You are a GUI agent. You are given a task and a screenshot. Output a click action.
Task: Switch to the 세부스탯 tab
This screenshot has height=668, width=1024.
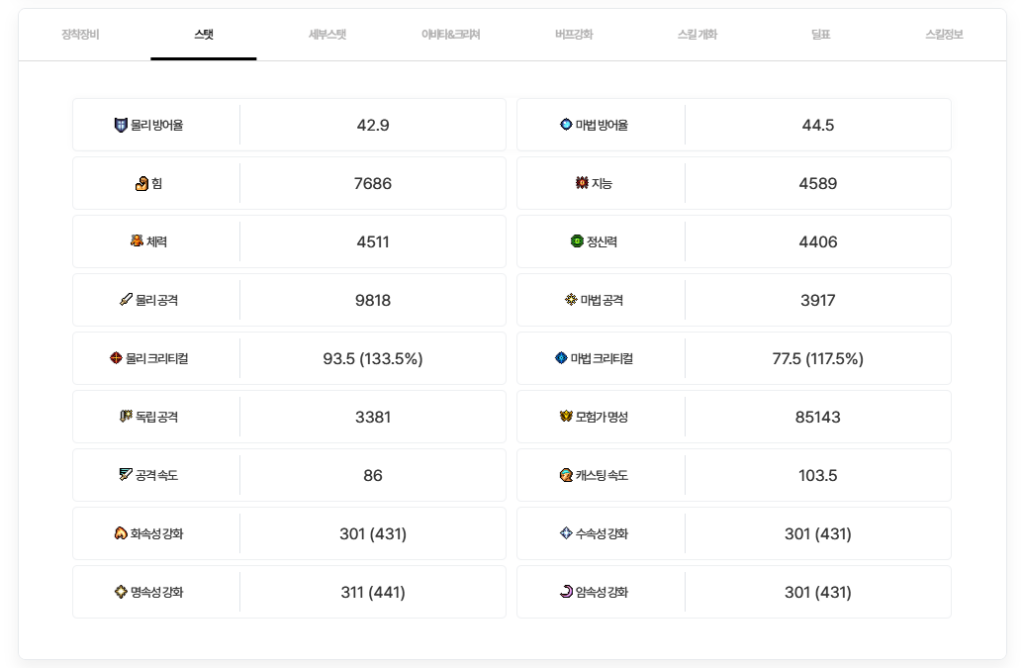tap(327, 34)
